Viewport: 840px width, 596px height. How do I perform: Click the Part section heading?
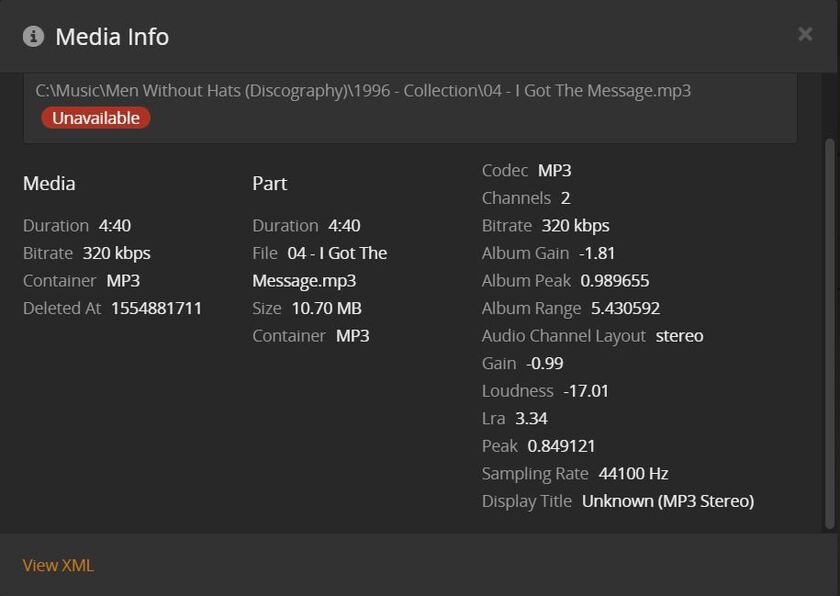point(269,183)
